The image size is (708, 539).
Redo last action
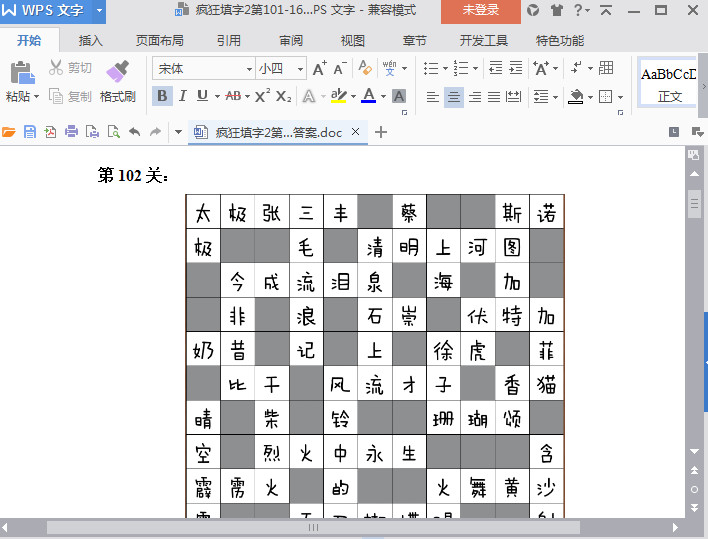155,132
